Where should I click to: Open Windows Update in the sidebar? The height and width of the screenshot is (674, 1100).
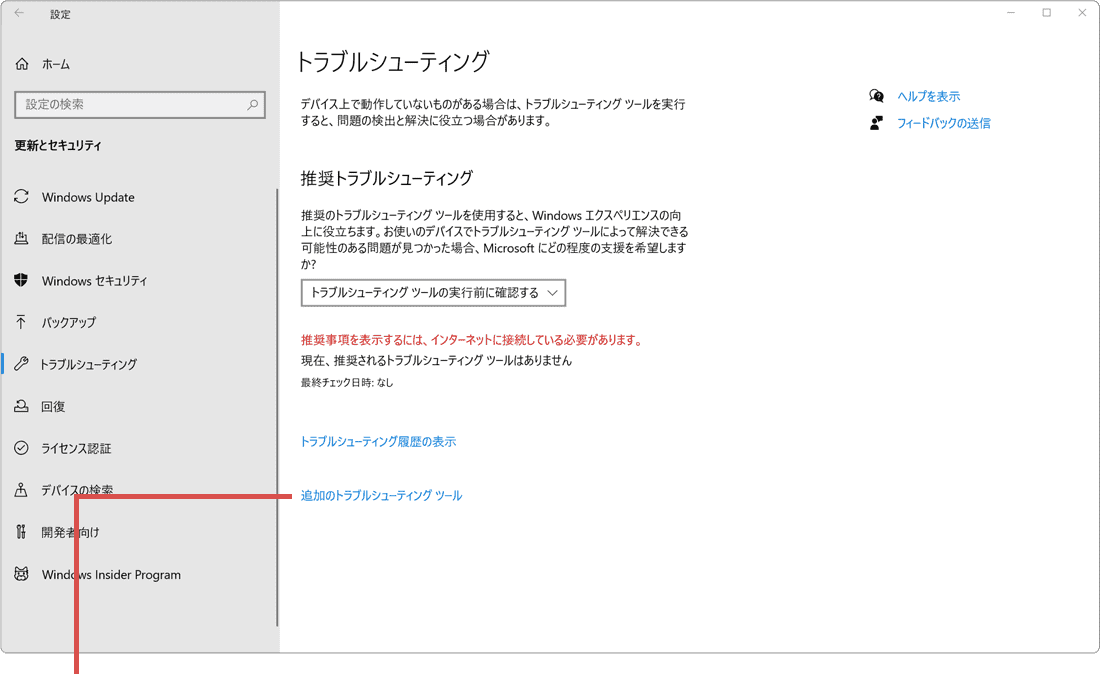coord(21,197)
